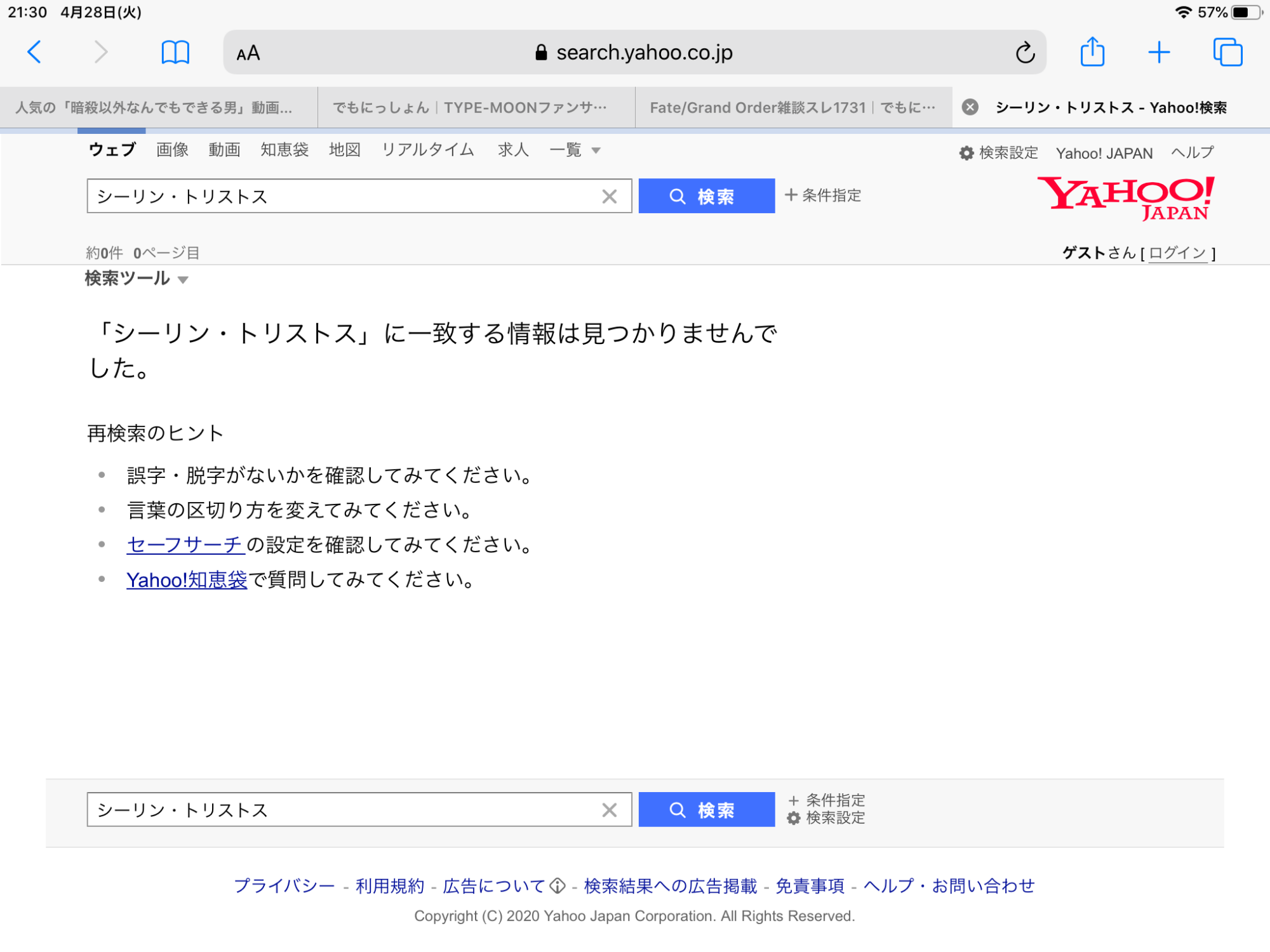This screenshot has height=952, width=1270.
Task: Open the セーフサーチ link
Action: pos(185,545)
